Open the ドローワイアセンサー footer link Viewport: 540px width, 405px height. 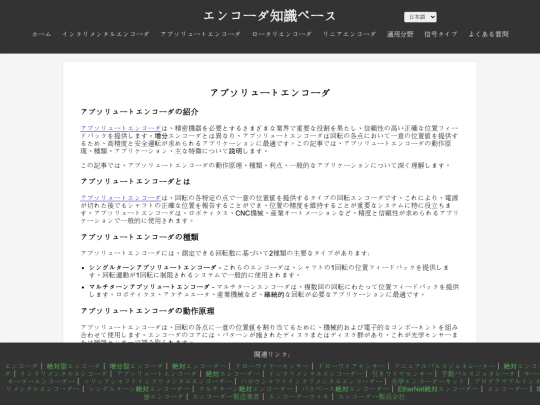pyautogui.click(x=351, y=366)
